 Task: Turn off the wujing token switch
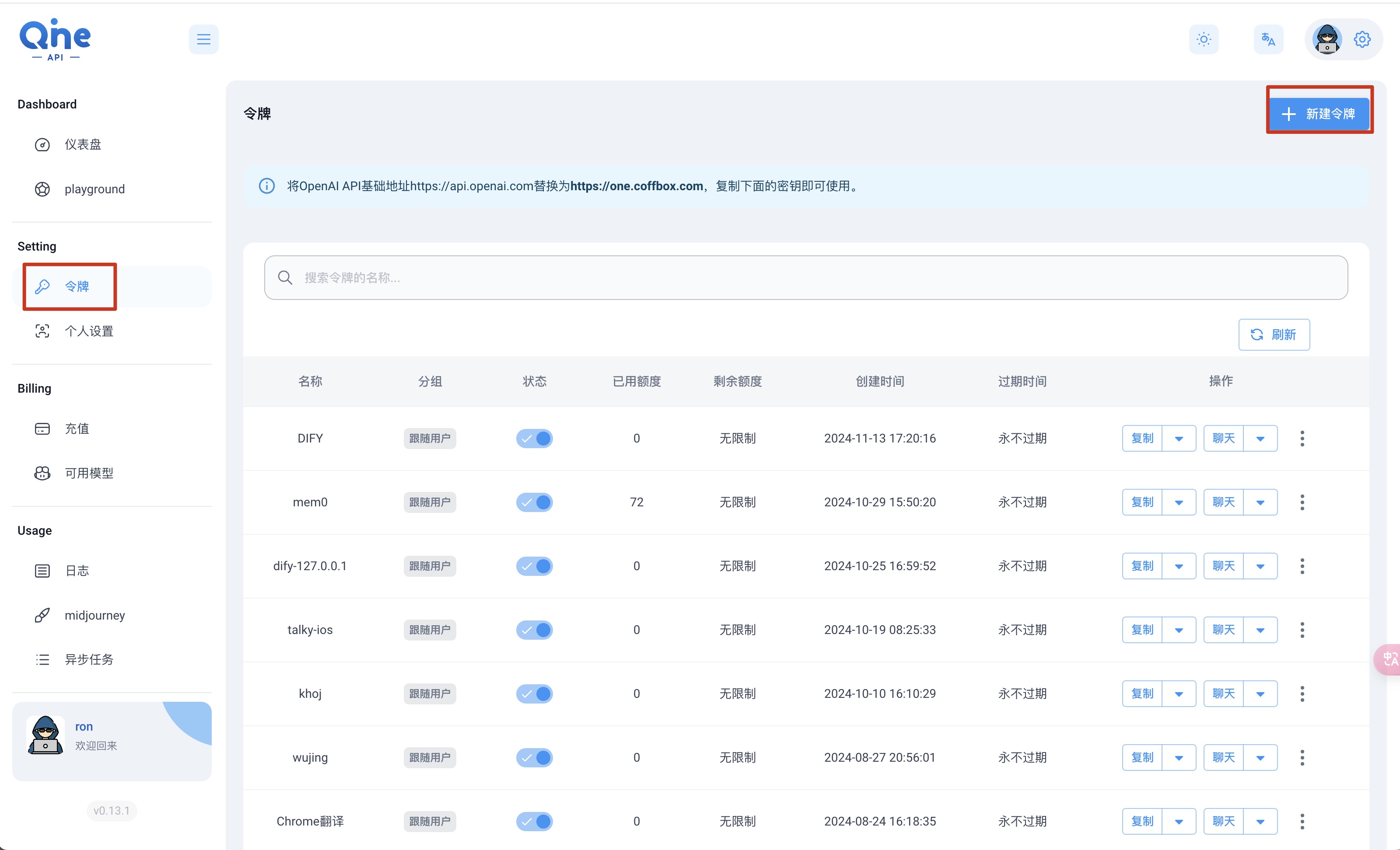point(534,757)
